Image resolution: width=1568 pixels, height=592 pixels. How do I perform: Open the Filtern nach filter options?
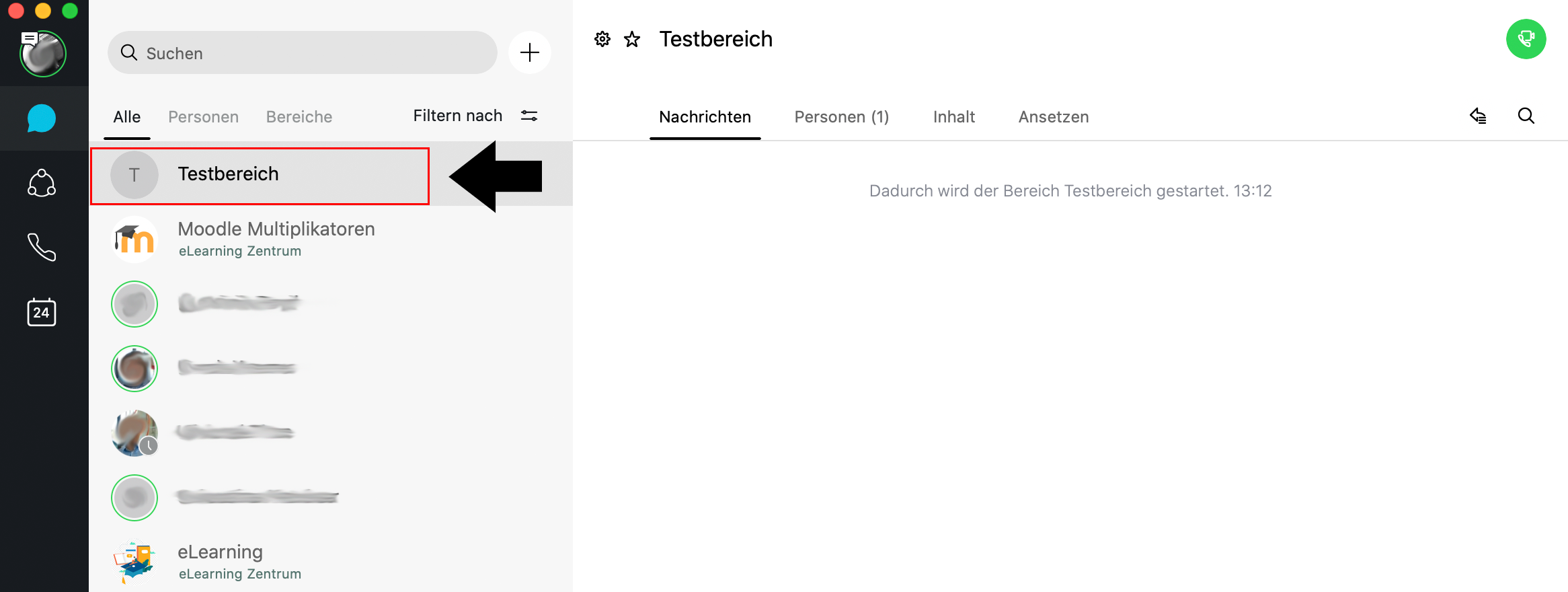pyautogui.click(x=475, y=116)
